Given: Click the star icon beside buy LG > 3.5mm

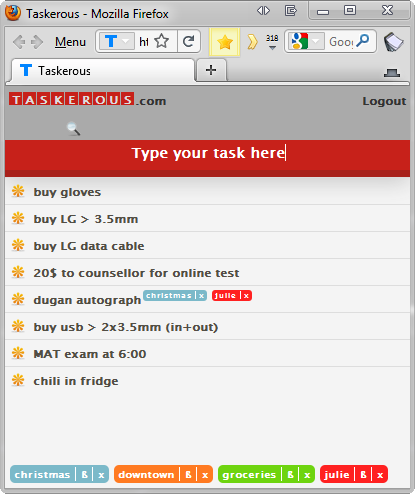Looking at the screenshot, I should coord(18,218).
